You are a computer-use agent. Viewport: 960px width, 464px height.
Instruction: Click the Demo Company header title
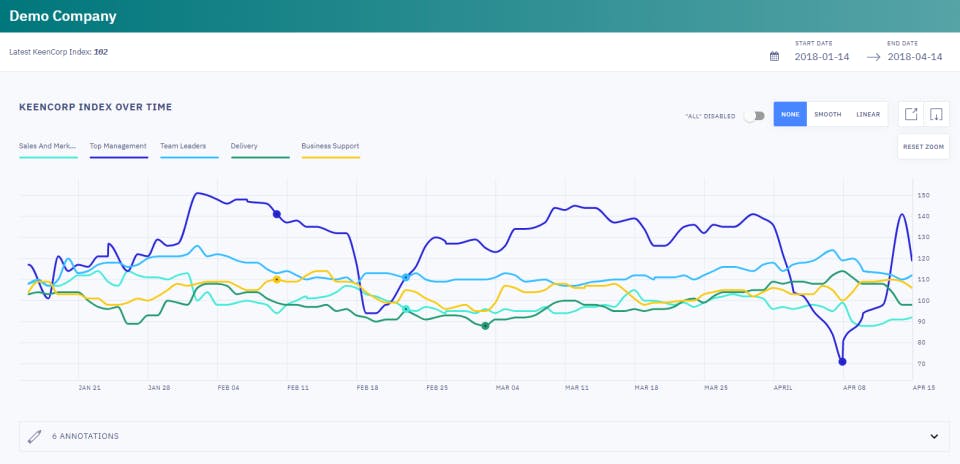[63, 17]
